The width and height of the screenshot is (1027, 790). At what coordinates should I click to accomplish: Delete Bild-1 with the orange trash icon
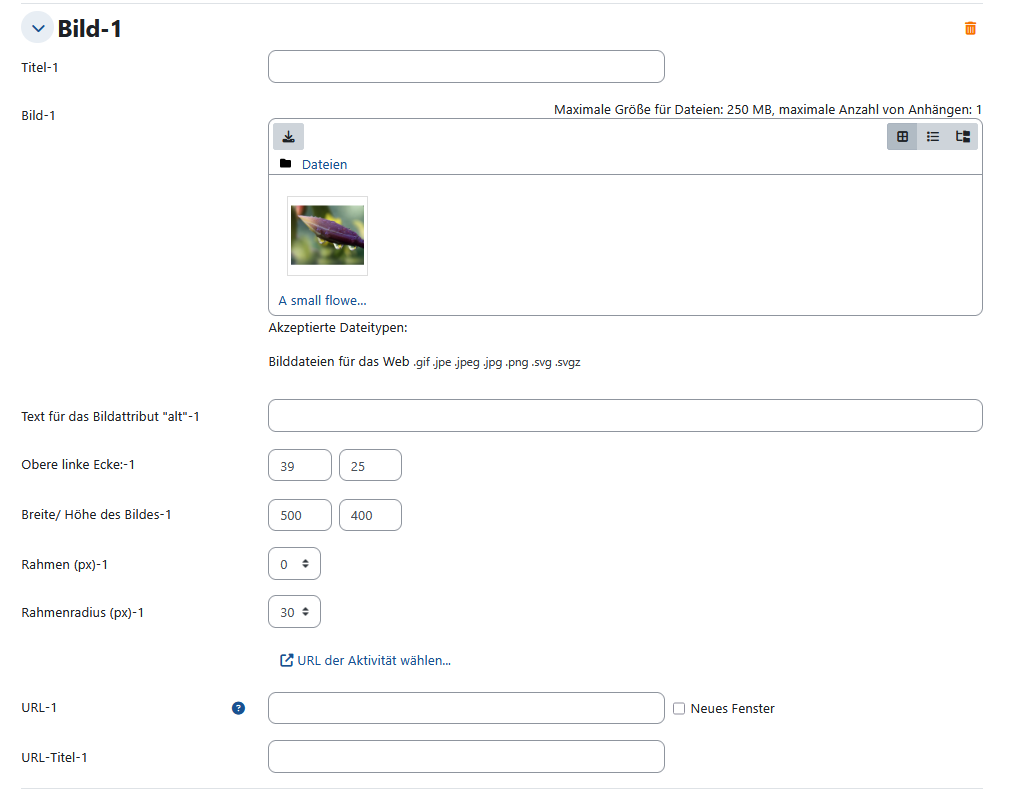(970, 28)
